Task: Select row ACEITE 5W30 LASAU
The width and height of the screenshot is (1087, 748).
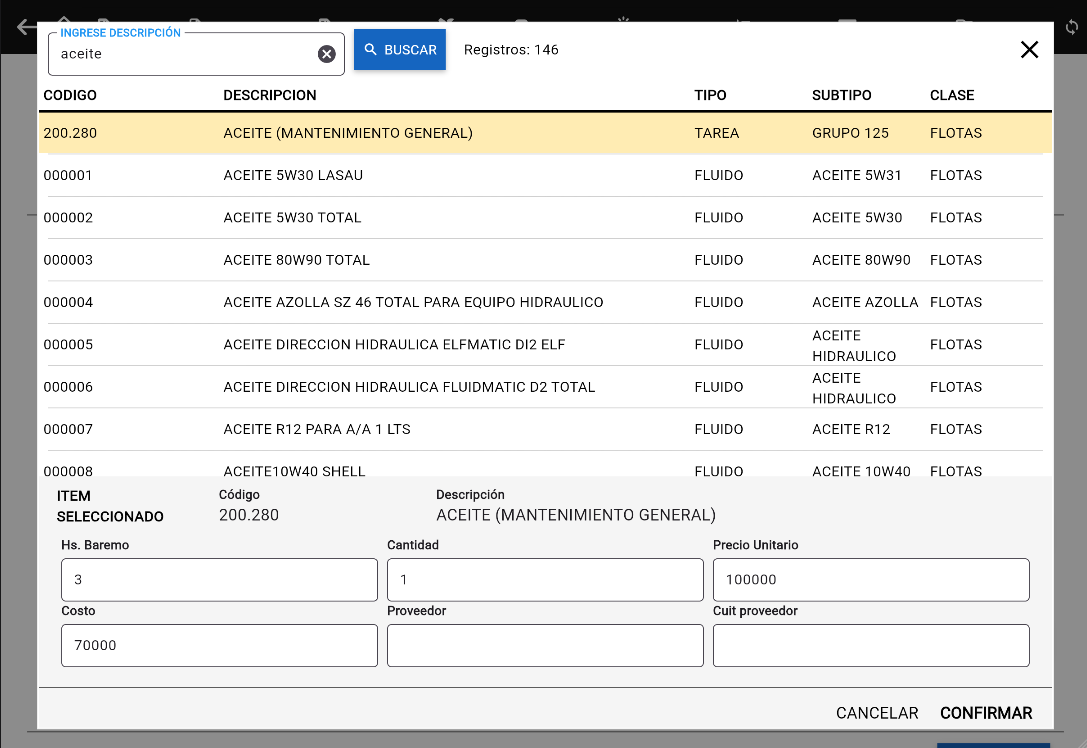Action: coord(545,175)
